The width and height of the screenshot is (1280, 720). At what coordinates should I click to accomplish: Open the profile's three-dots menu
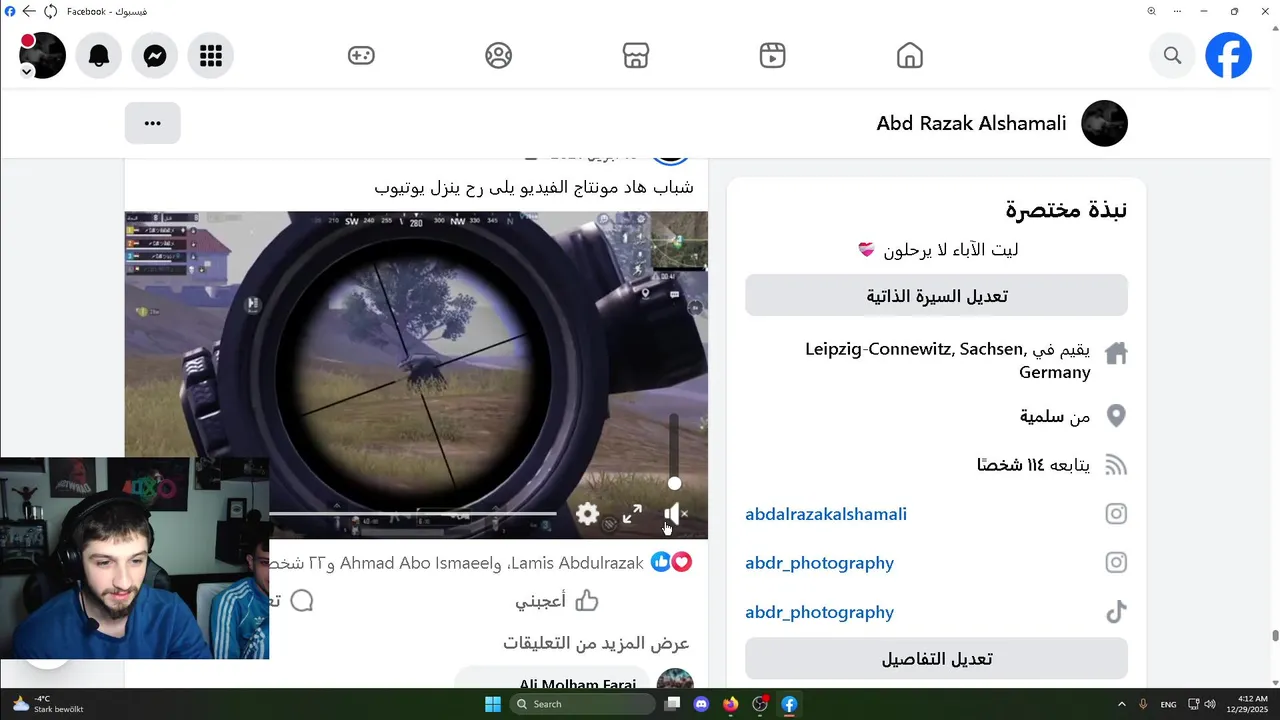[x=152, y=123]
